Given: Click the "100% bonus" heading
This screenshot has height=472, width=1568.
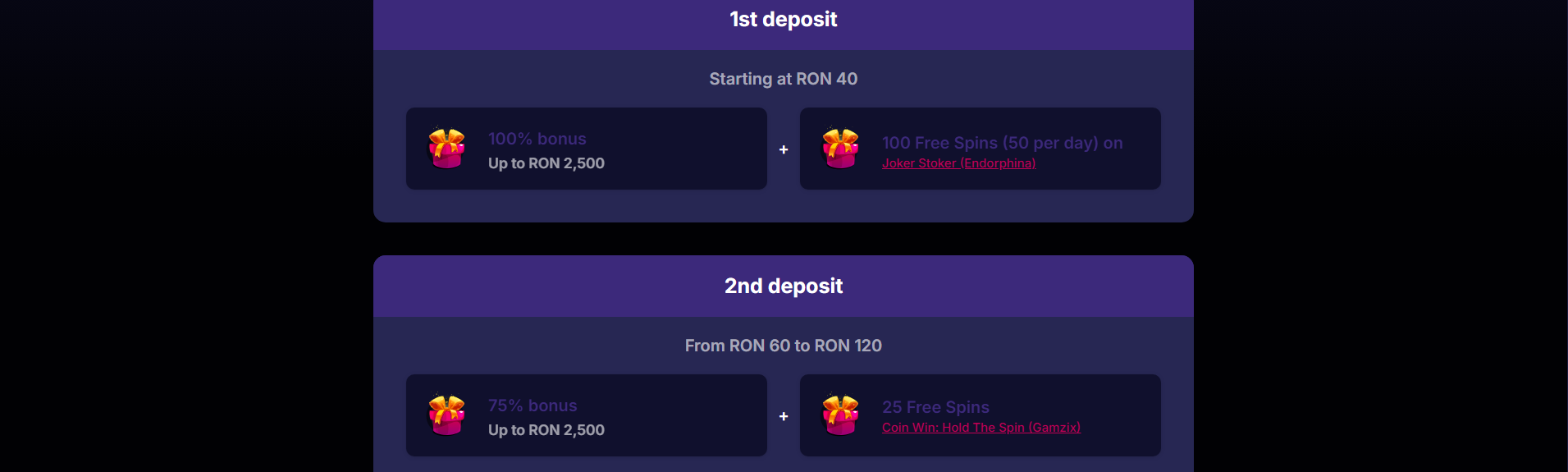Looking at the screenshot, I should [537, 139].
